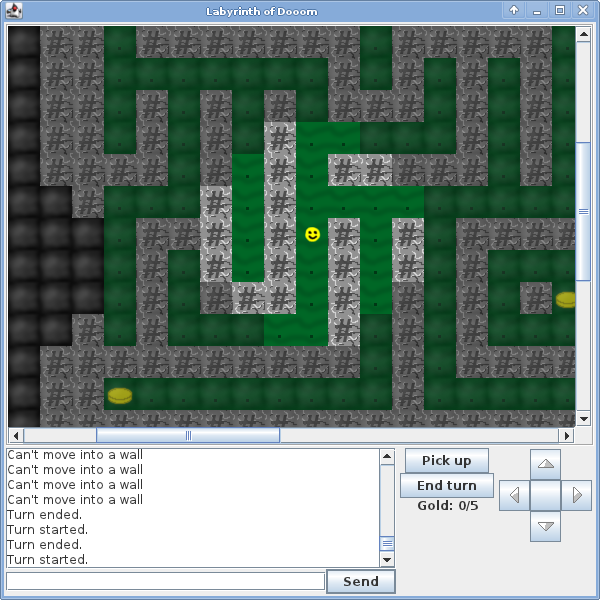Click the up arrow movement button
600x600 pixels.
point(545,465)
